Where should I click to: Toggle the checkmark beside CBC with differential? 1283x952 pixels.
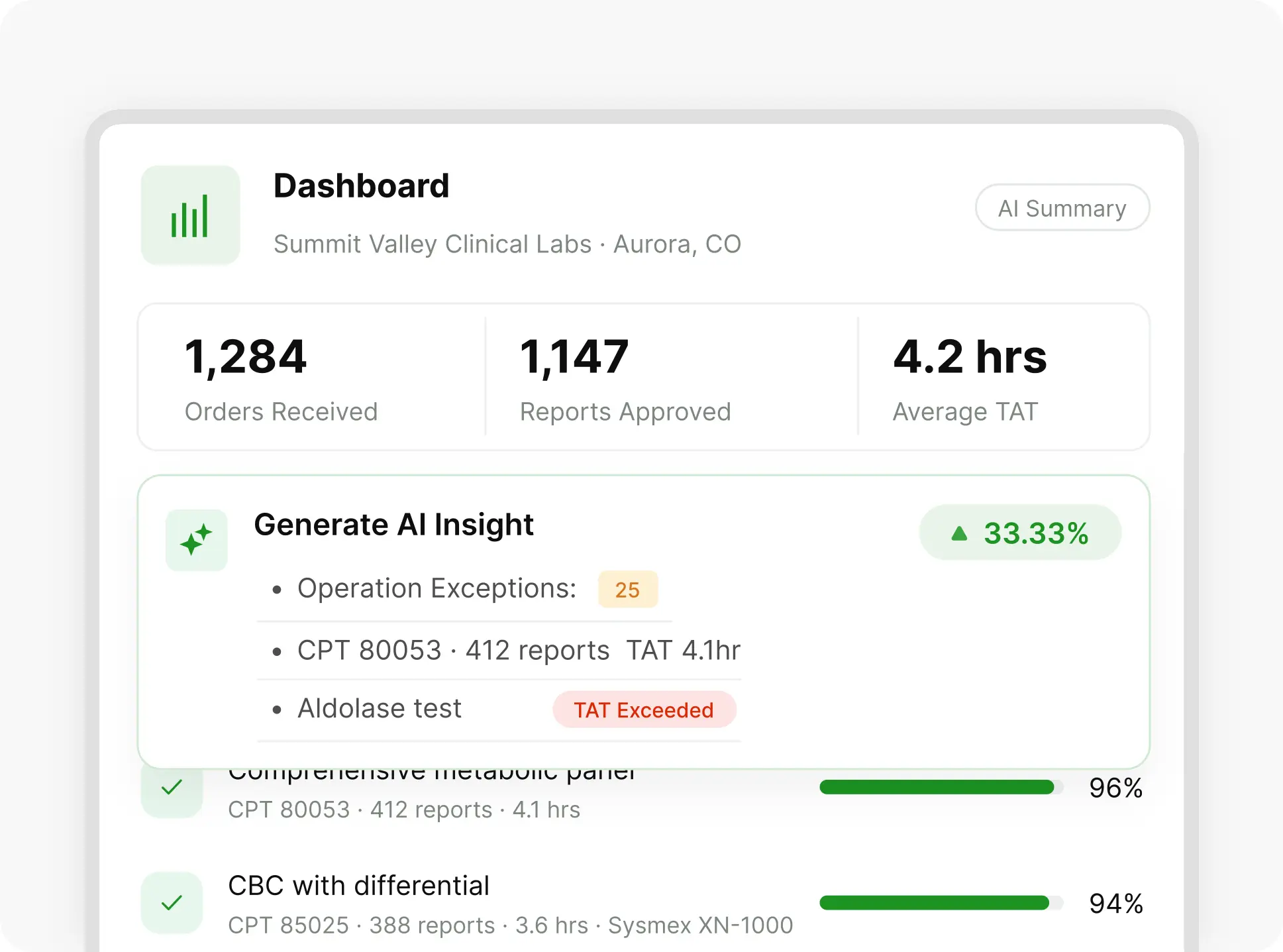(x=172, y=902)
